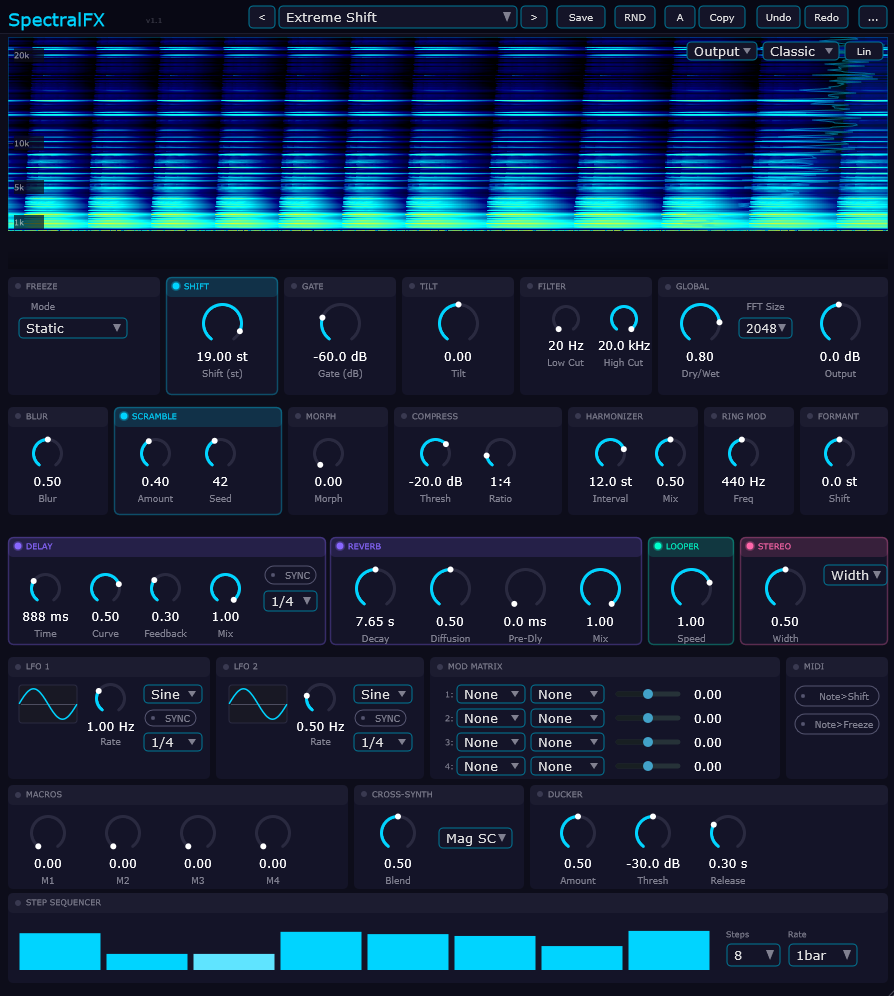This screenshot has height=996, width=894.
Task: Click the A compare slot button
Action: 680,17
